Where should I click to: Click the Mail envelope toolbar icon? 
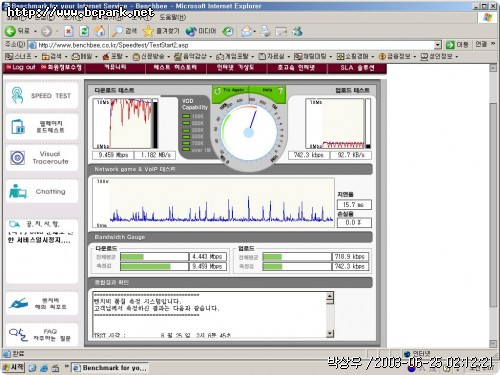247,32
